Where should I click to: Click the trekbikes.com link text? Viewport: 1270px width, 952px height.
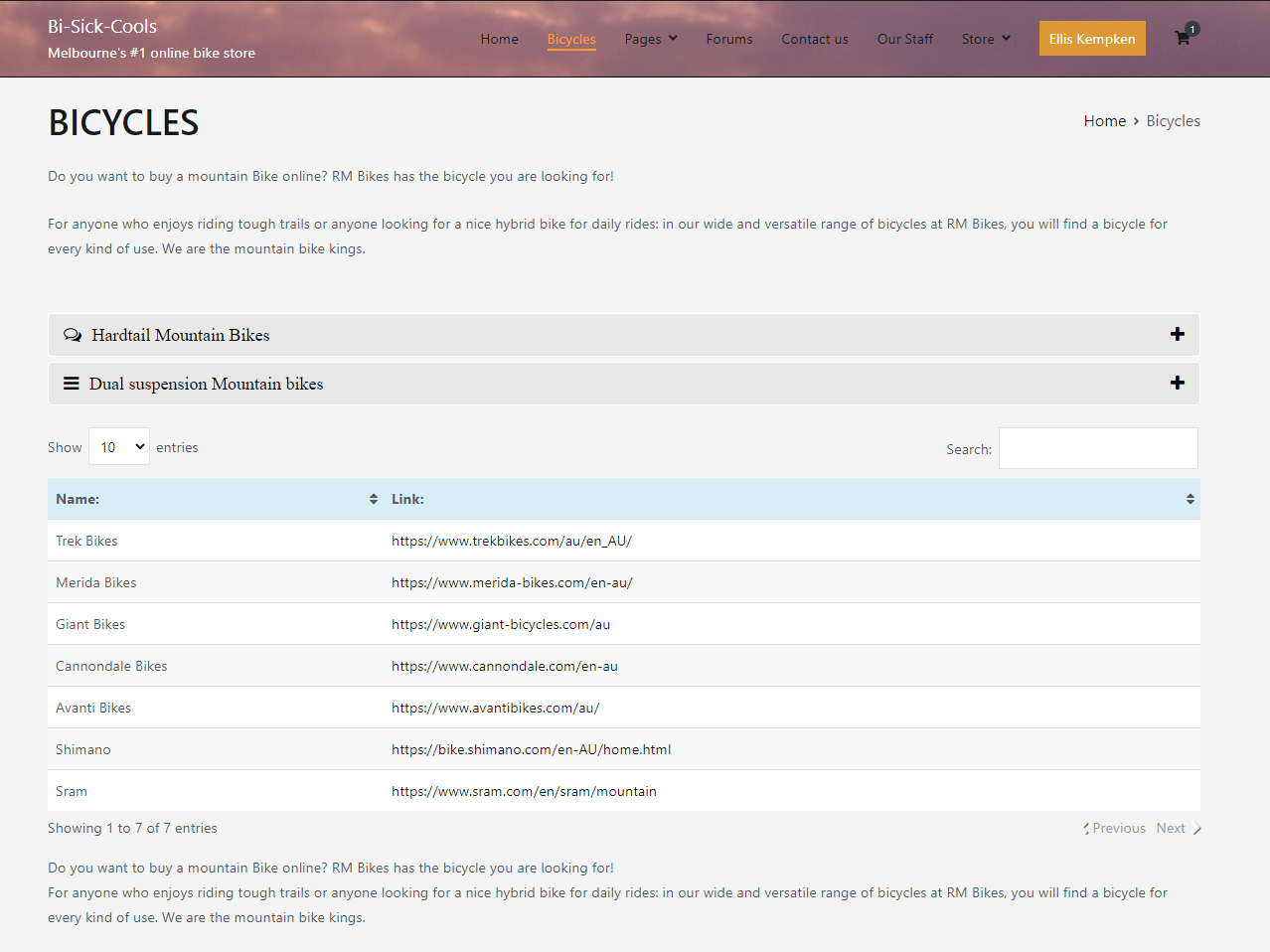512,541
